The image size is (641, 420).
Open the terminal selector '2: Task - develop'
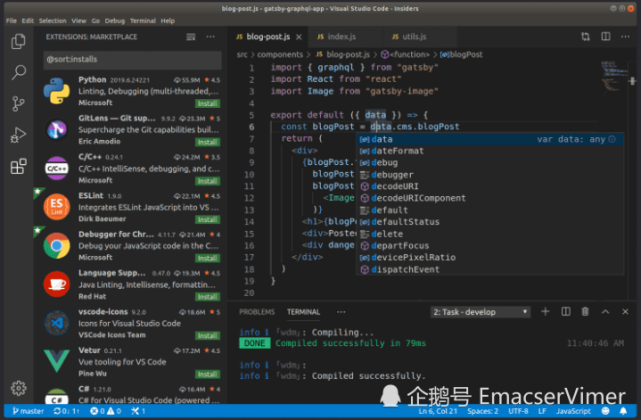coord(480,312)
